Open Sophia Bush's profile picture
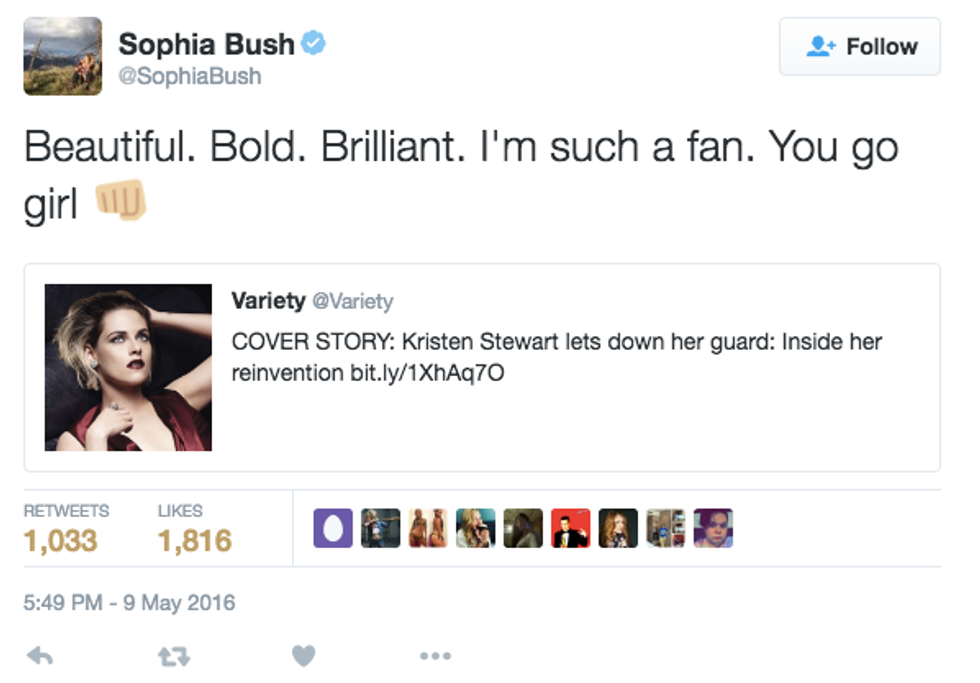 coord(63,56)
